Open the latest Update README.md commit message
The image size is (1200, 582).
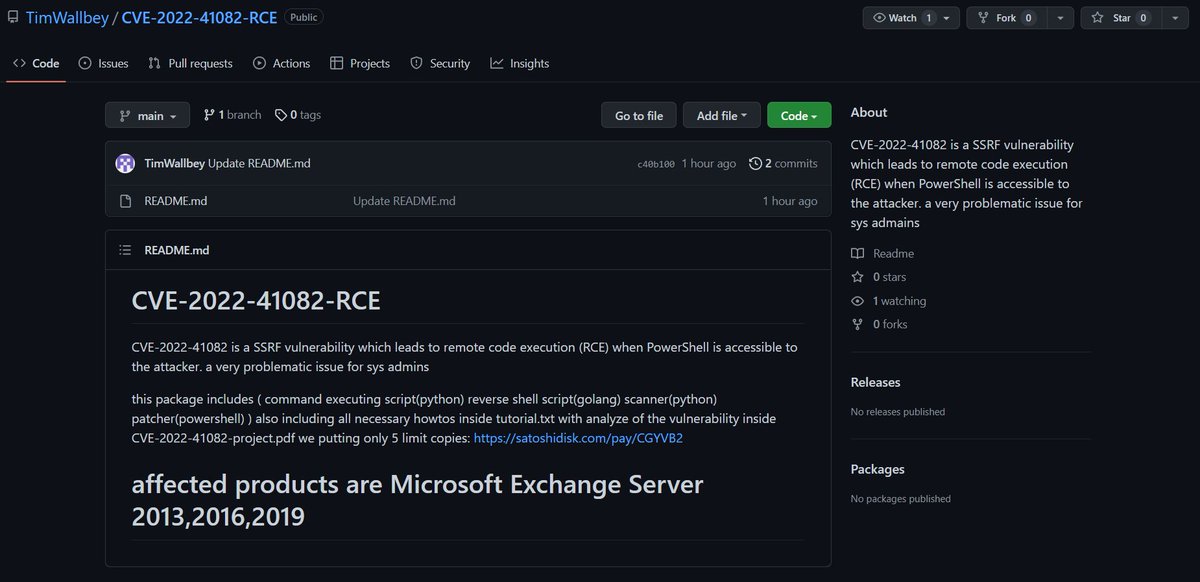pos(259,163)
